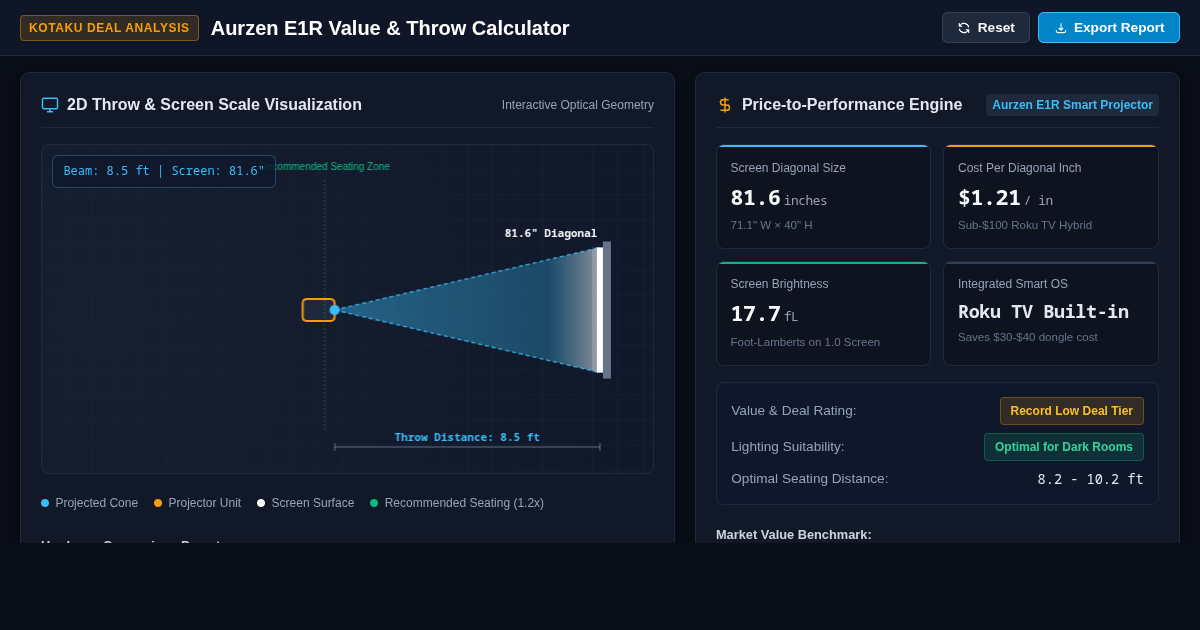Image resolution: width=1200 pixels, height=630 pixels.
Task: Click the Screen Diagonal Size card
Action: click(823, 197)
